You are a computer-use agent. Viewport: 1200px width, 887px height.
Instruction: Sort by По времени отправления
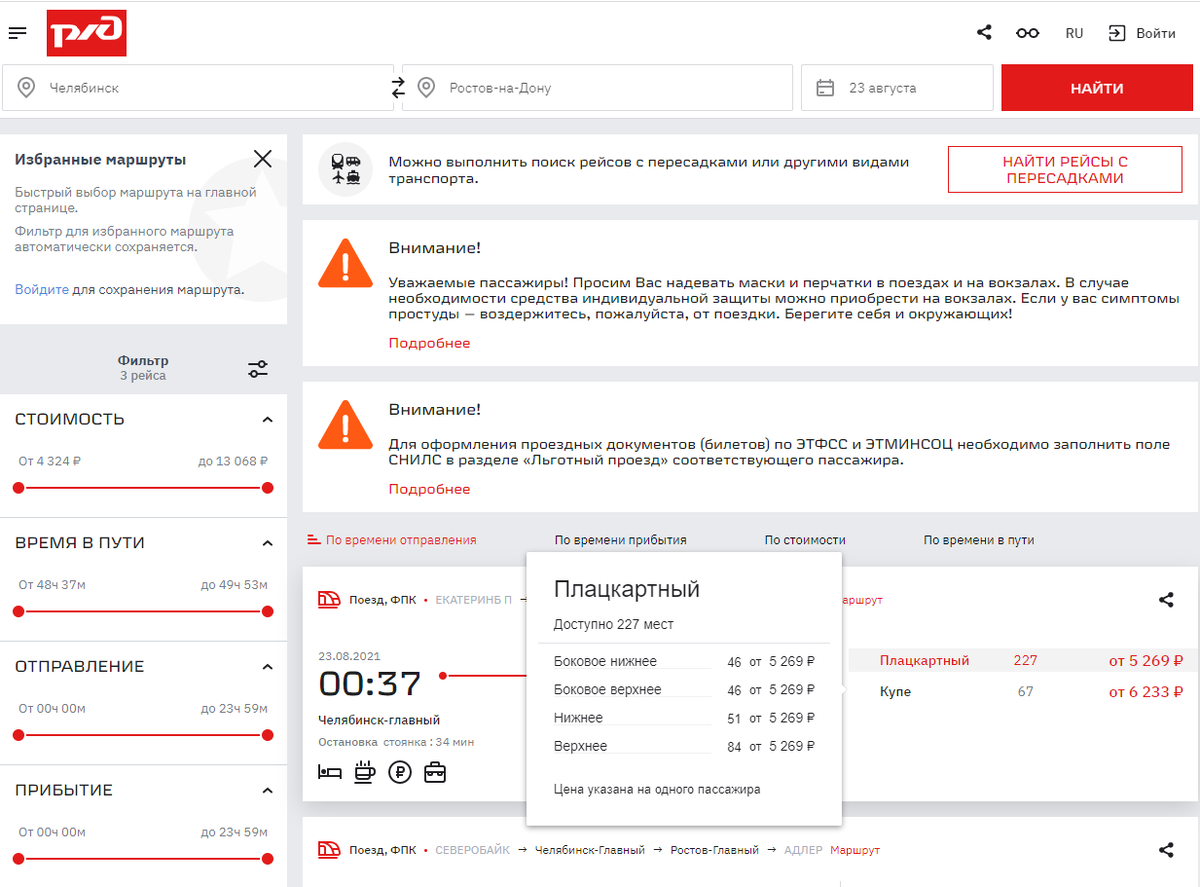coord(401,540)
